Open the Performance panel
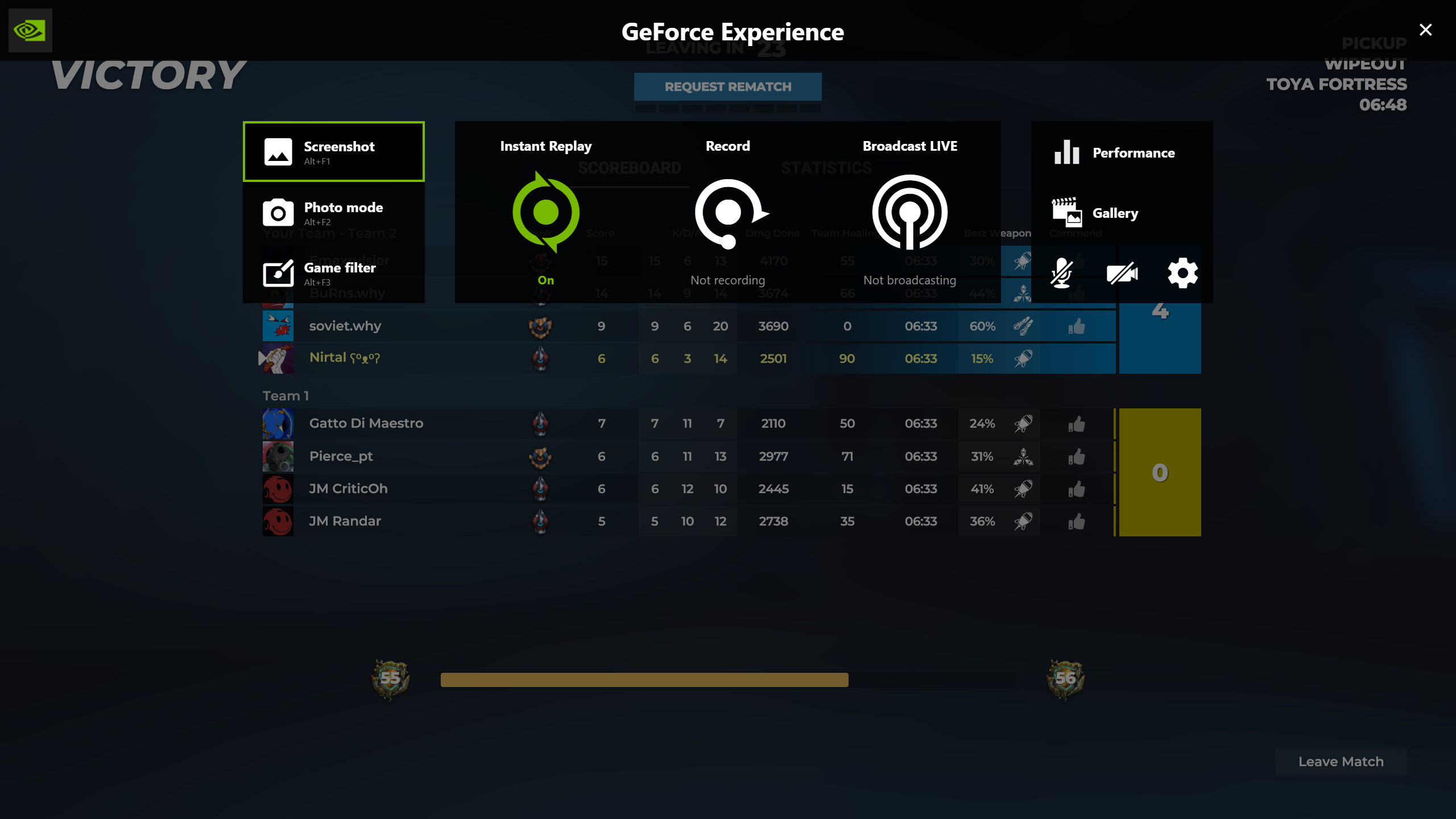Screen dimensions: 1456x819 point(1115,153)
